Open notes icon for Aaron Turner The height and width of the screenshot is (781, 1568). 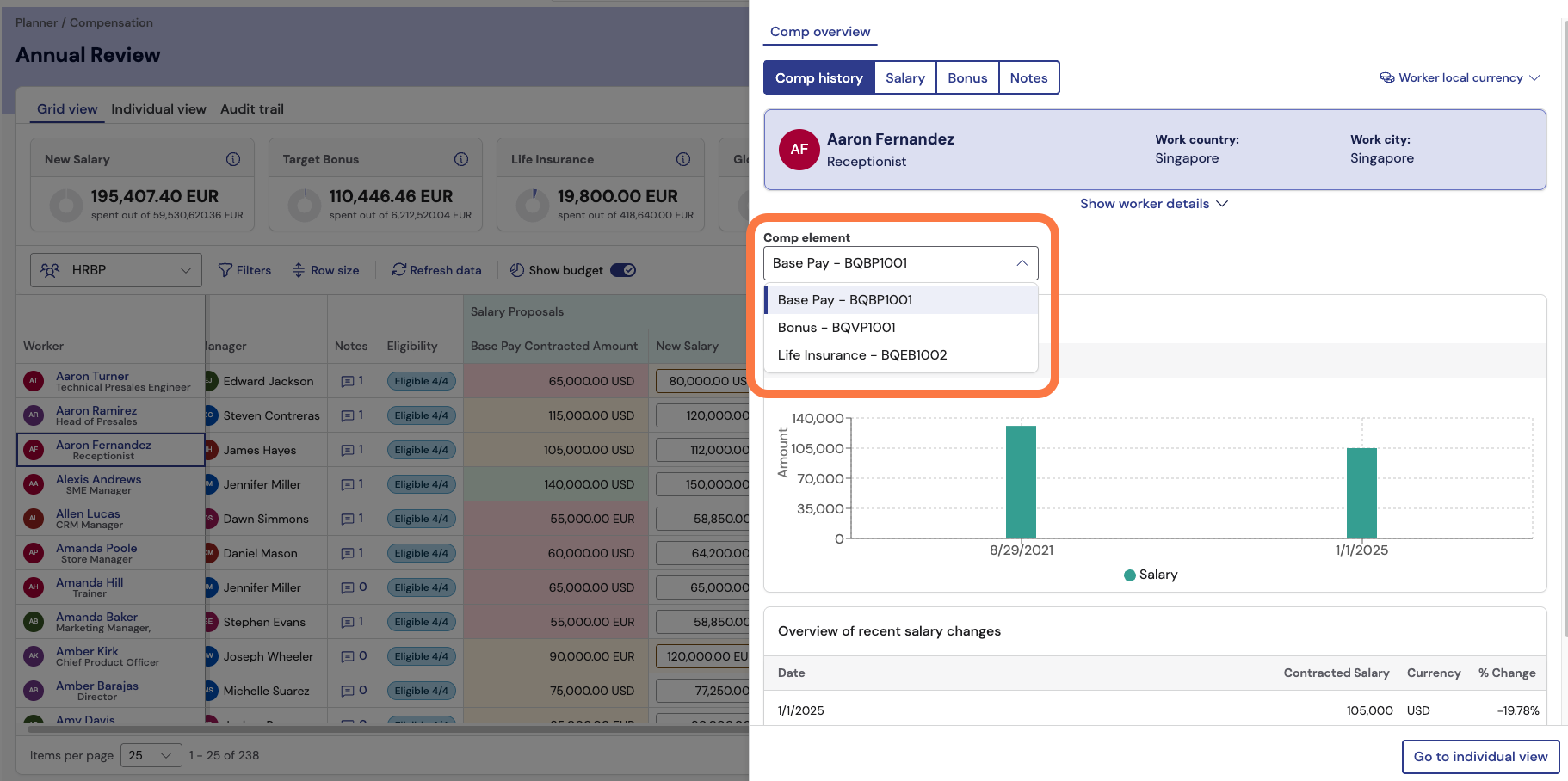(x=348, y=381)
